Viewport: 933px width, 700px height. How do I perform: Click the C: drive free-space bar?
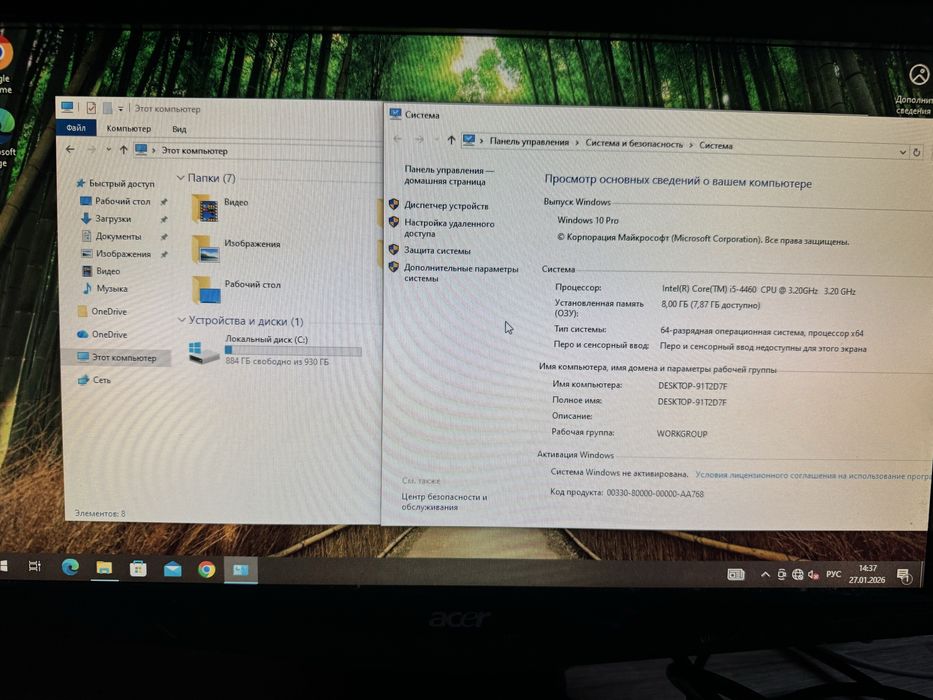293,351
